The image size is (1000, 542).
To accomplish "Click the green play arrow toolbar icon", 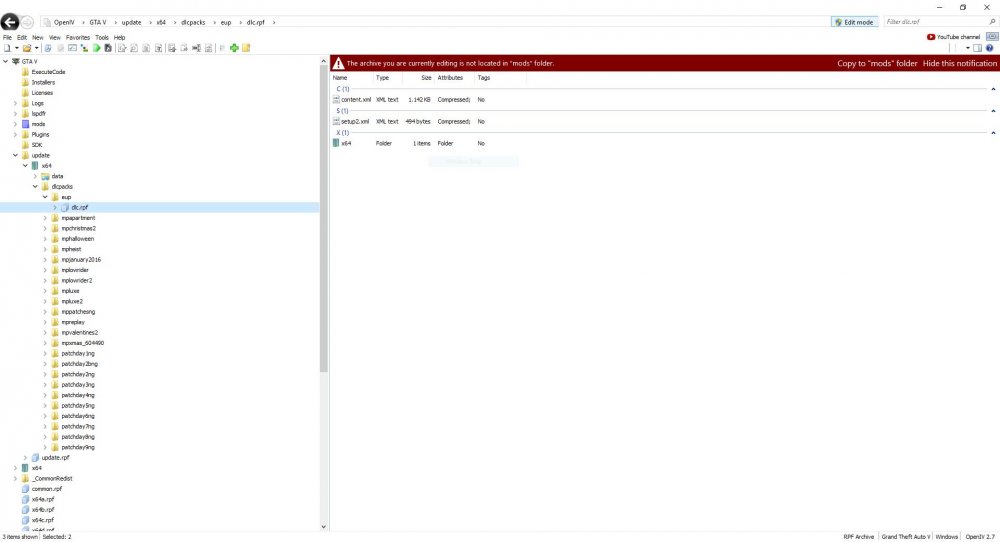I will pyautogui.click(x=96, y=48).
